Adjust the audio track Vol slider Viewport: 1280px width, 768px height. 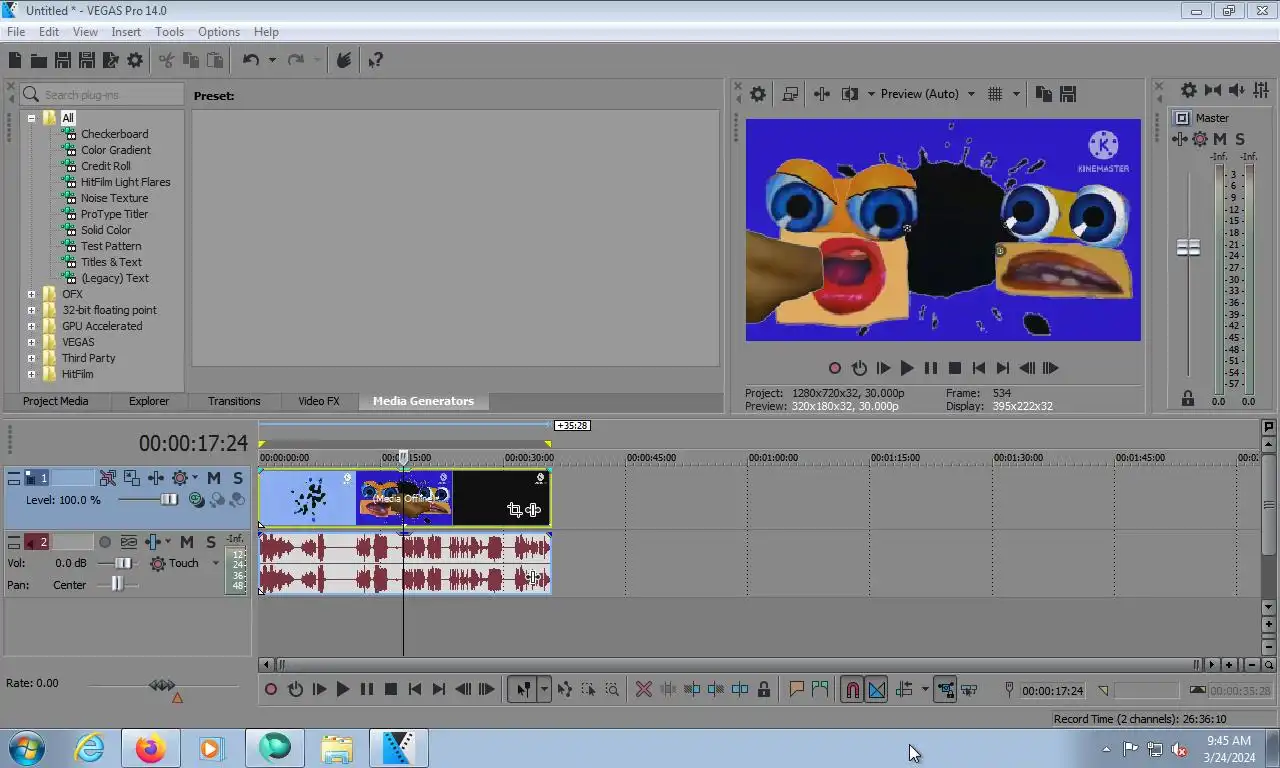point(123,563)
